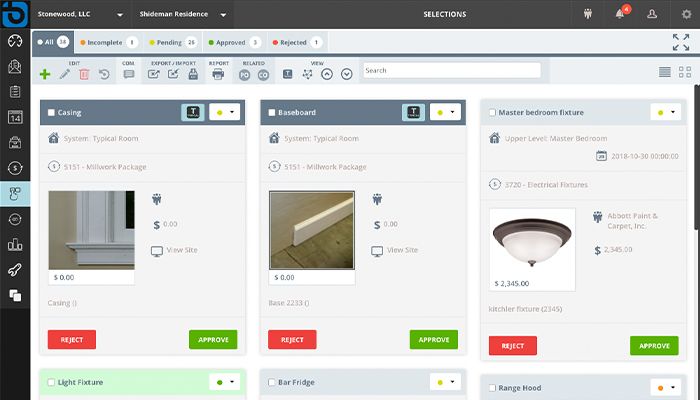The height and width of the screenshot is (400, 700).
Task: Open the Baseboard thumbnail image
Action: (x=312, y=230)
